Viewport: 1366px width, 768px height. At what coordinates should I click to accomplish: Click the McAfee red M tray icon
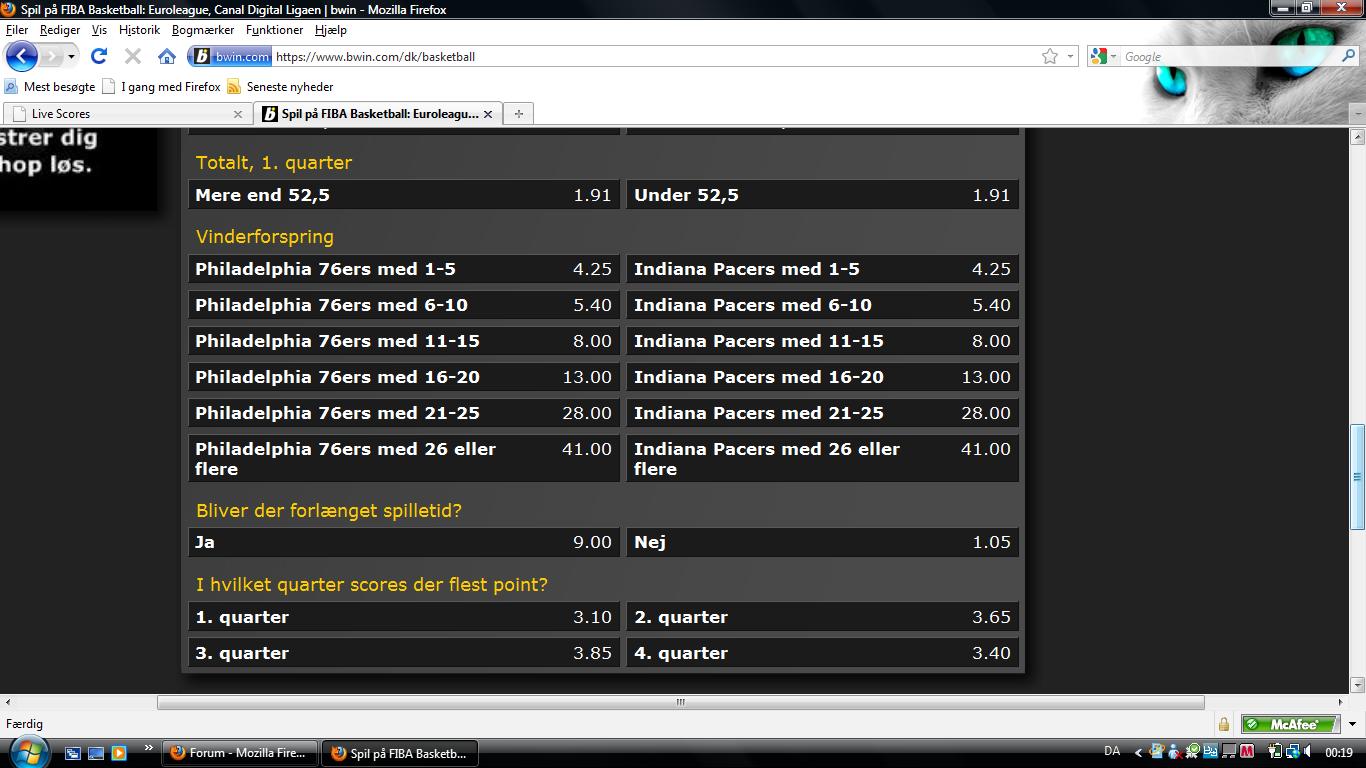point(1249,752)
